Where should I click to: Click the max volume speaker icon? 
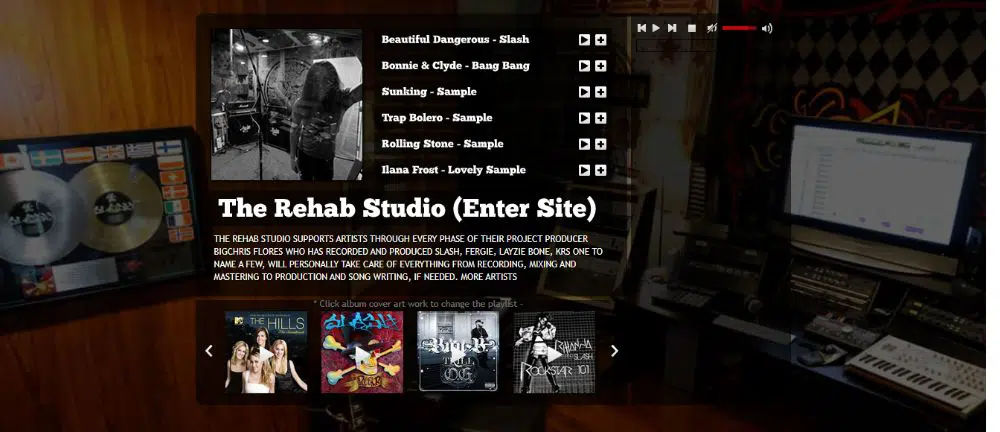[x=767, y=28]
